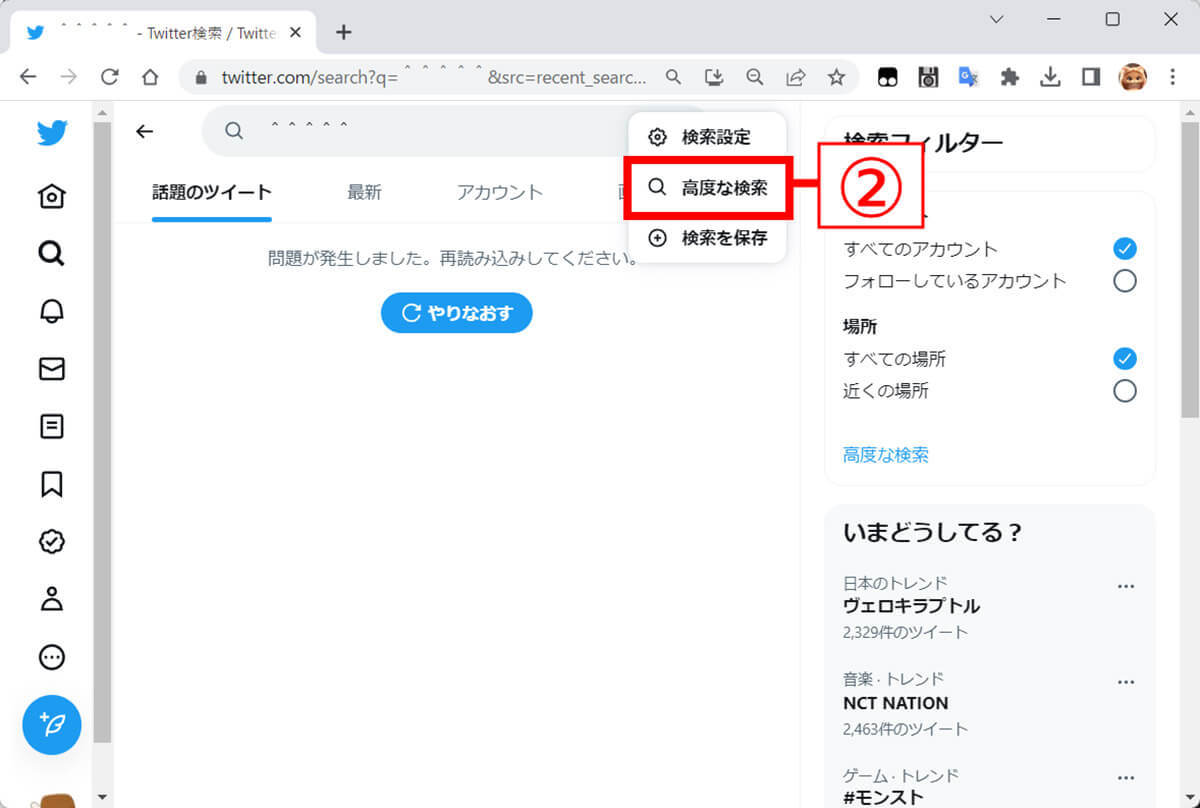Open Verified badge icon in sidebar
Screen dimensions: 1200x808
click(52, 542)
